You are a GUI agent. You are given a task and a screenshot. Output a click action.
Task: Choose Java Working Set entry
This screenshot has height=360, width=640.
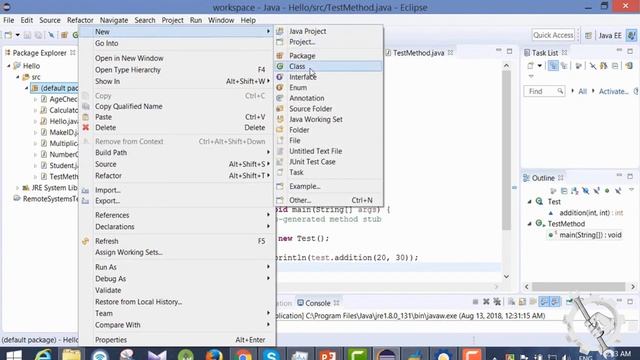tap(329, 119)
